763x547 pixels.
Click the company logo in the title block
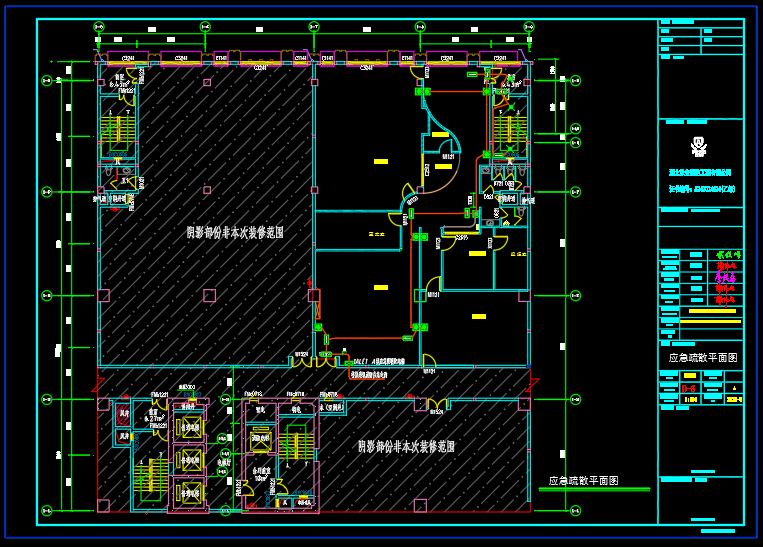pyautogui.click(x=700, y=147)
